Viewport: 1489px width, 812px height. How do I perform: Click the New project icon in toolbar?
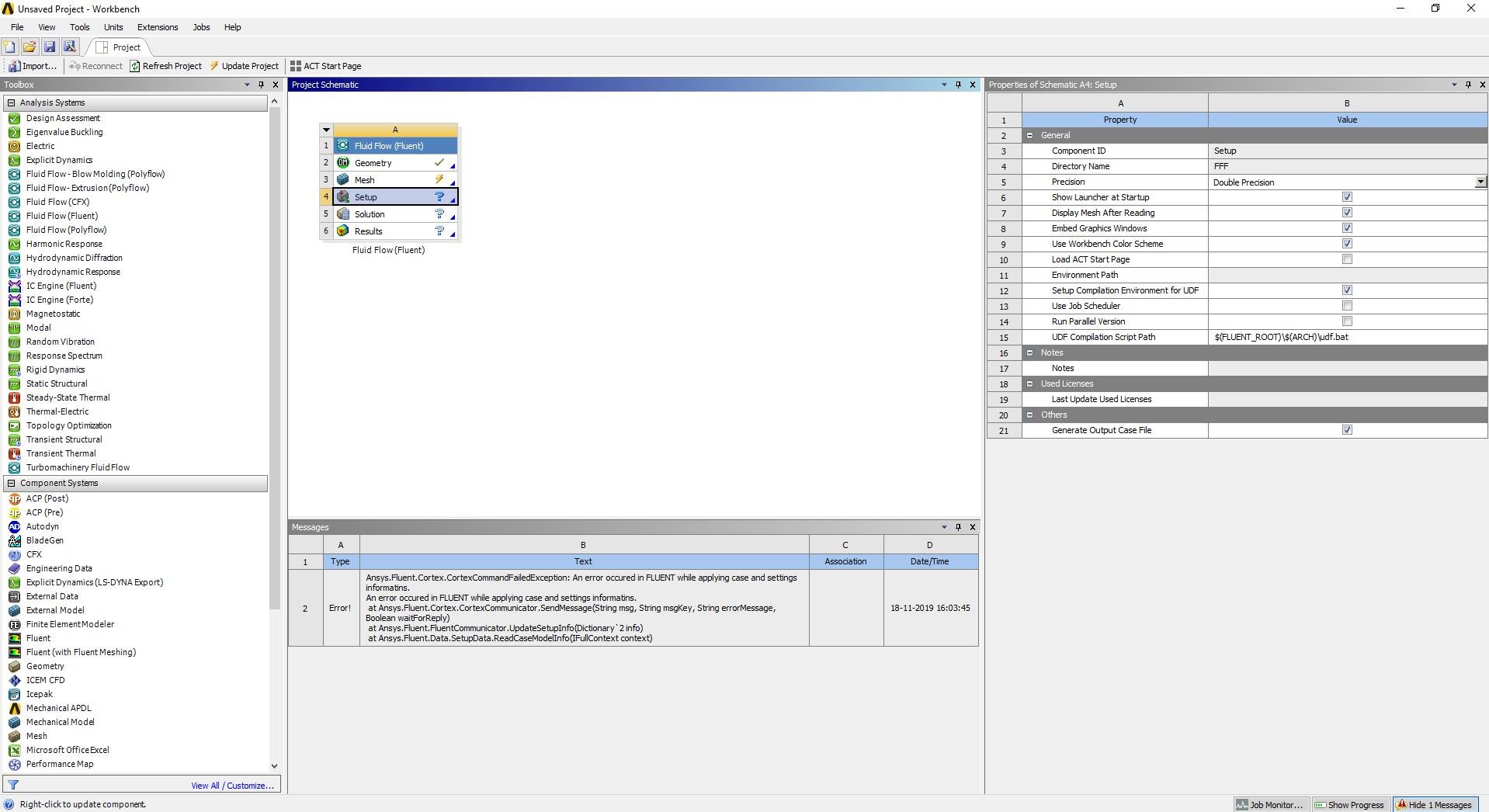[9, 47]
